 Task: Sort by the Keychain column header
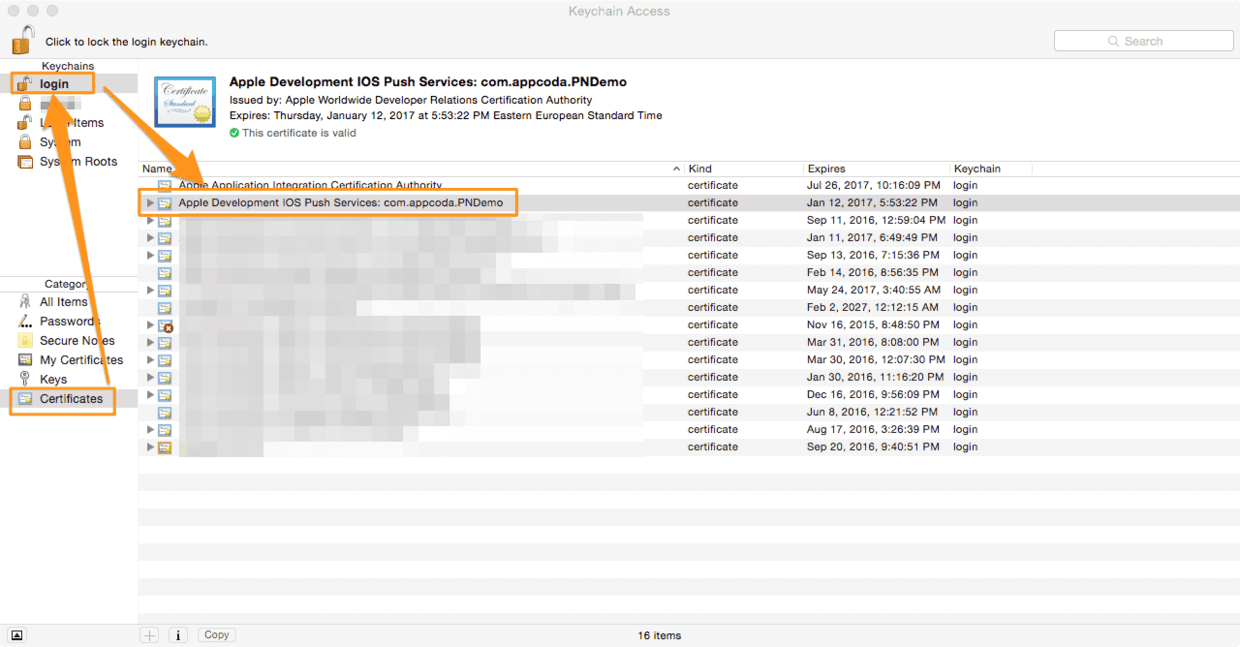(990, 169)
